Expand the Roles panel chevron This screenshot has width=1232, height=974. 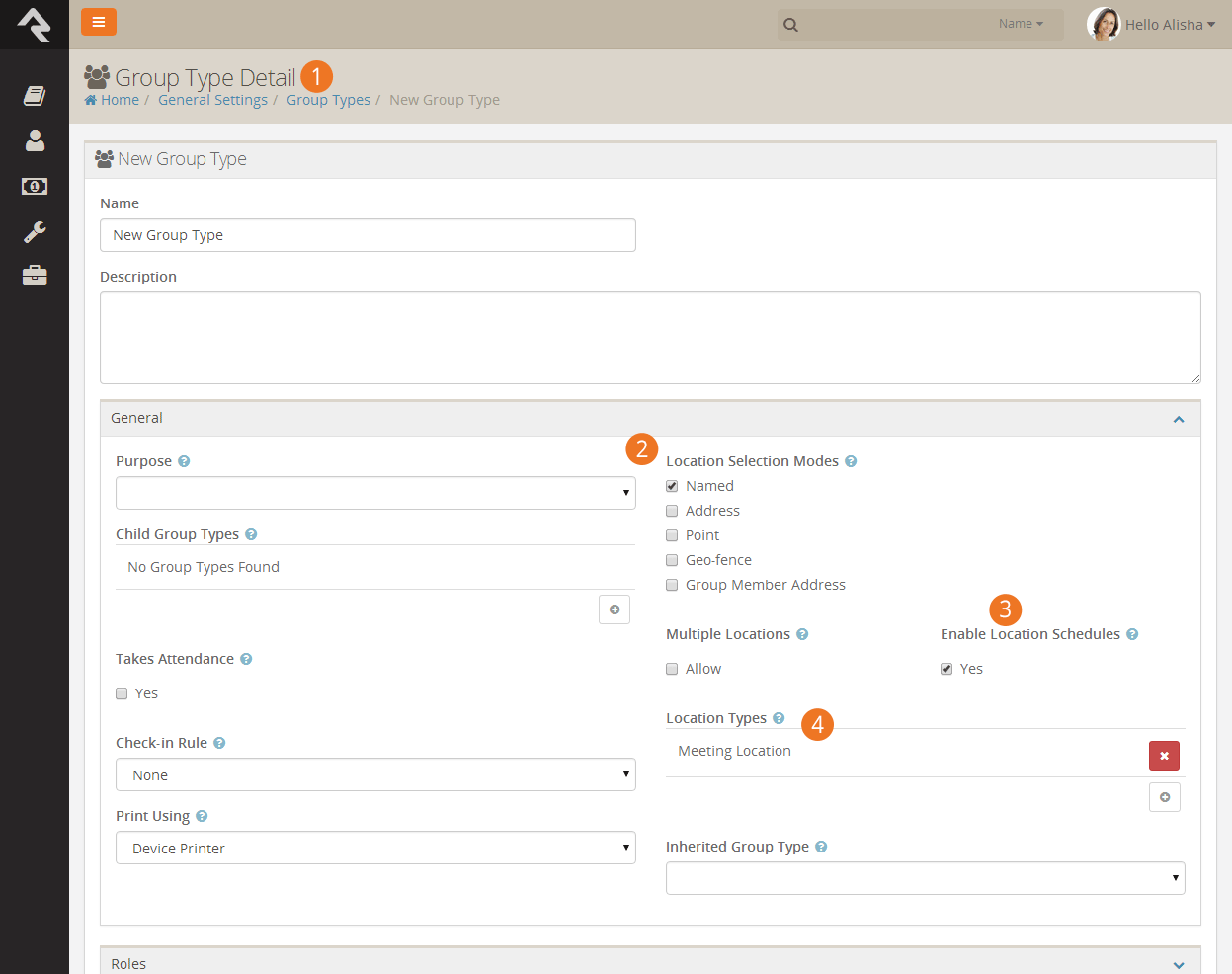[1179, 965]
